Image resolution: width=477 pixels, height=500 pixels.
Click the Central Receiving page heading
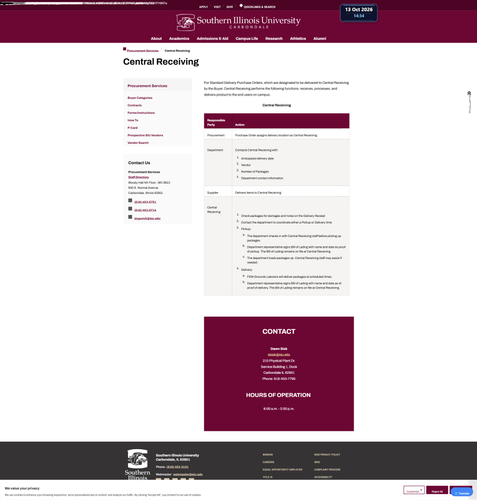point(161,62)
